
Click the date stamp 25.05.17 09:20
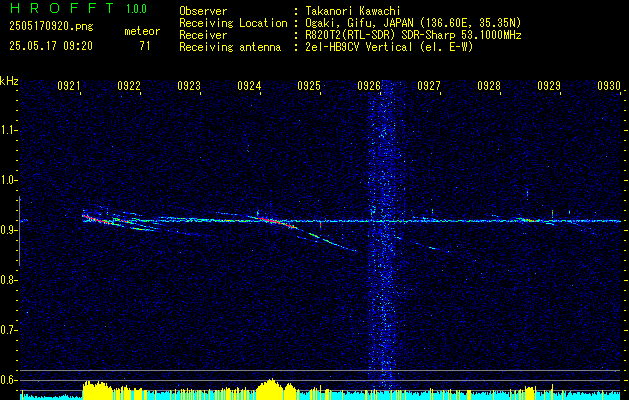(51, 46)
